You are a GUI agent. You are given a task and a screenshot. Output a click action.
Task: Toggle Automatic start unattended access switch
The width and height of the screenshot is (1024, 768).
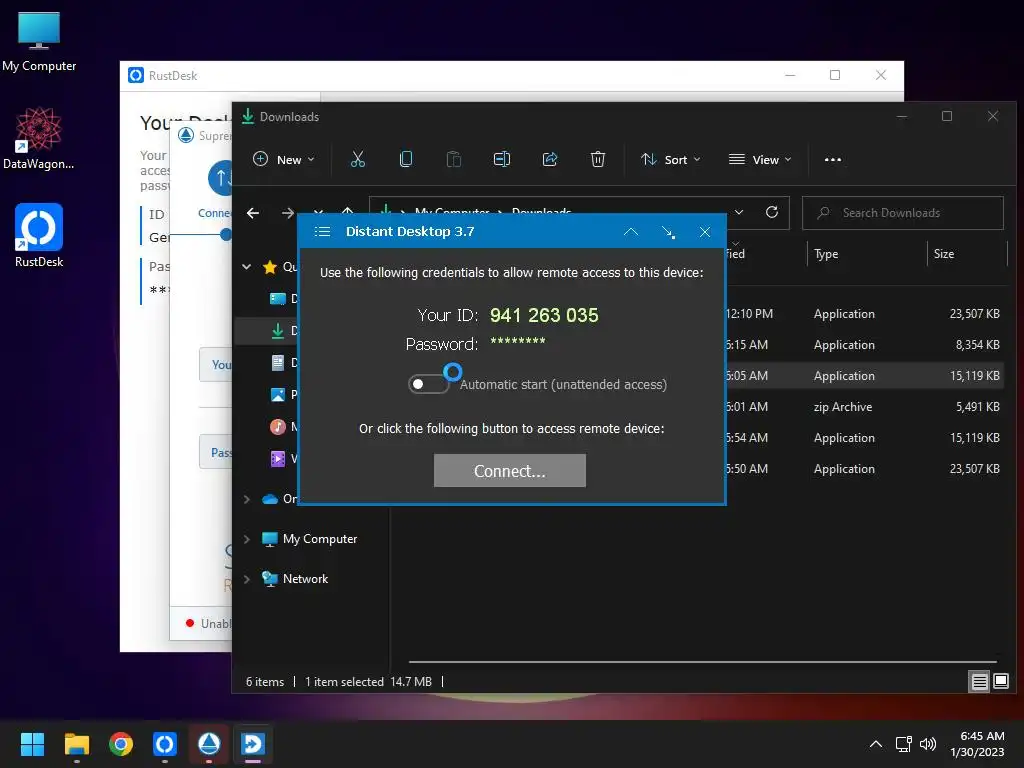point(429,384)
